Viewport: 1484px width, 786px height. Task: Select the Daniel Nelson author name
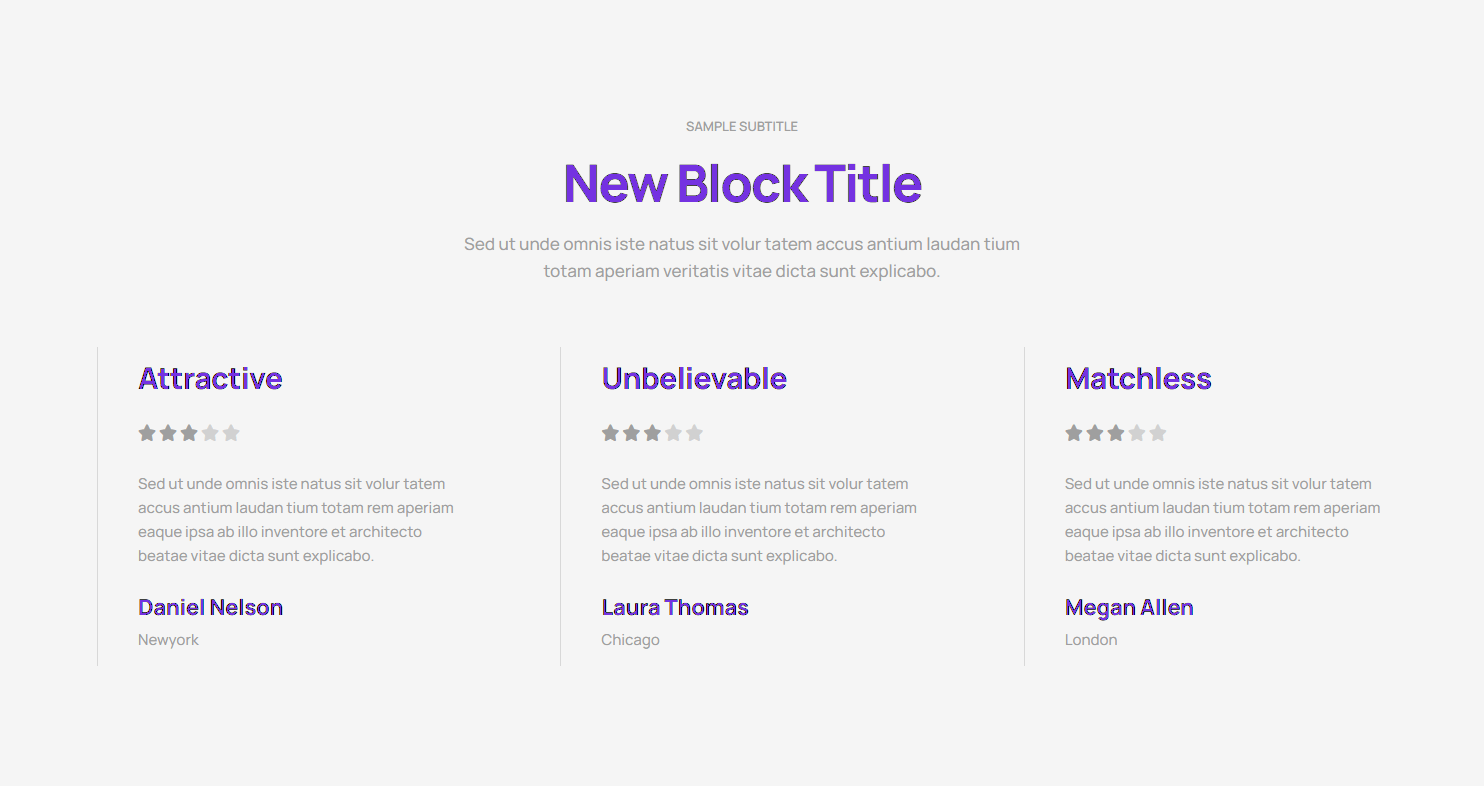click(x=210, y=607)
